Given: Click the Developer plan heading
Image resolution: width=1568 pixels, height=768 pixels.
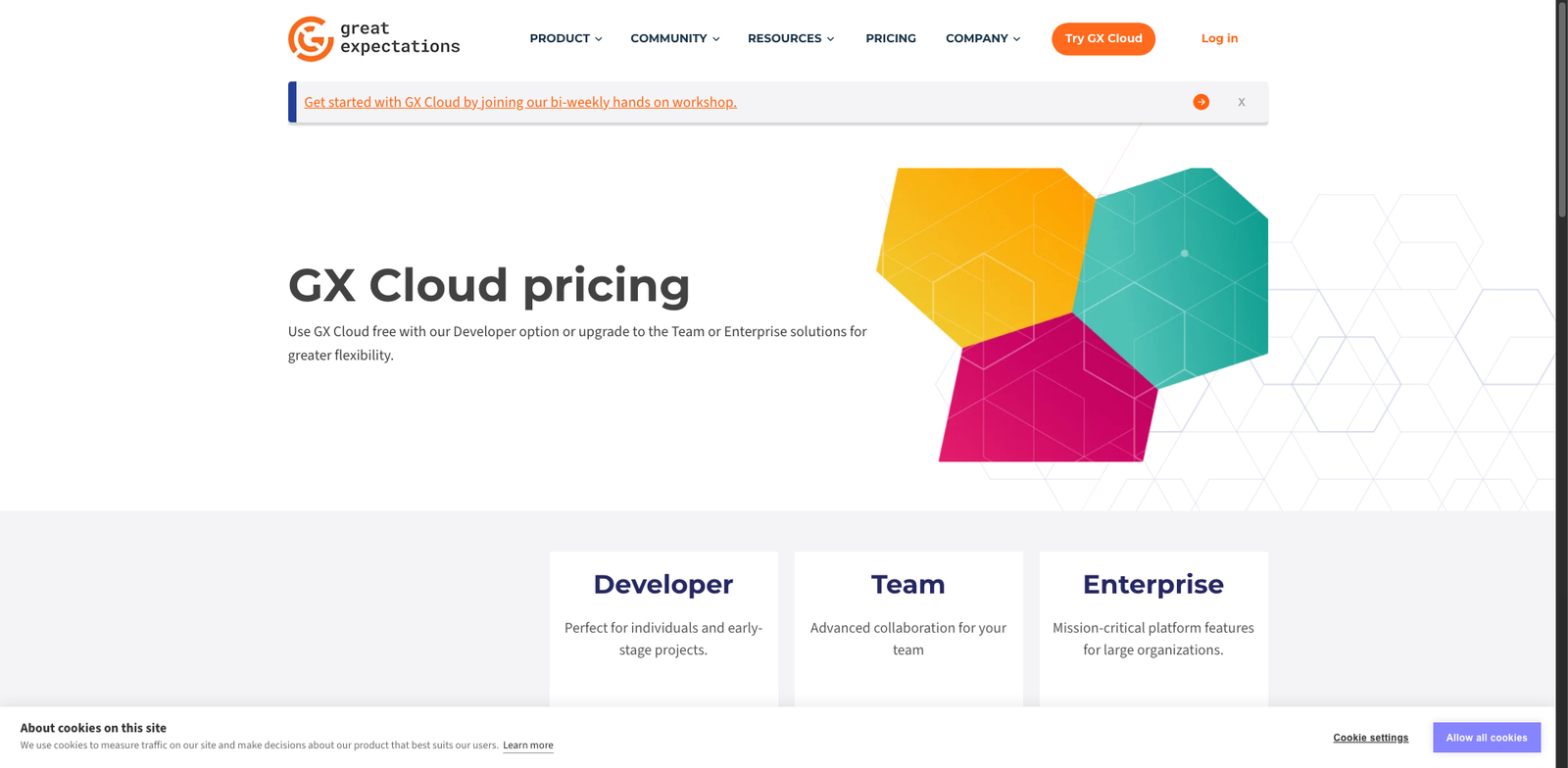Looking at the screenshot, I should pos(663,584).
